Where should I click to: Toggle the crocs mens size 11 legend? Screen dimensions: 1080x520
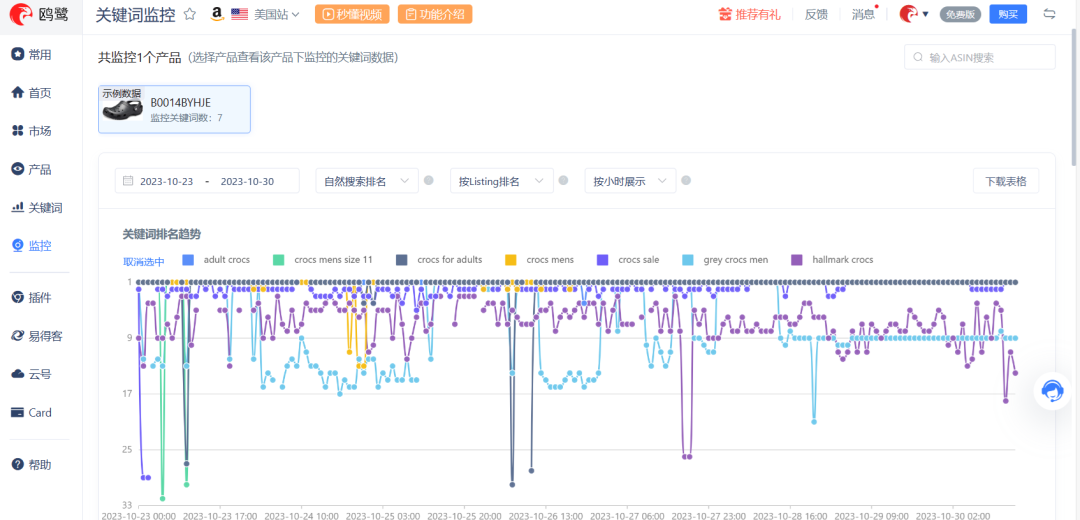click(x=323, y=260)
